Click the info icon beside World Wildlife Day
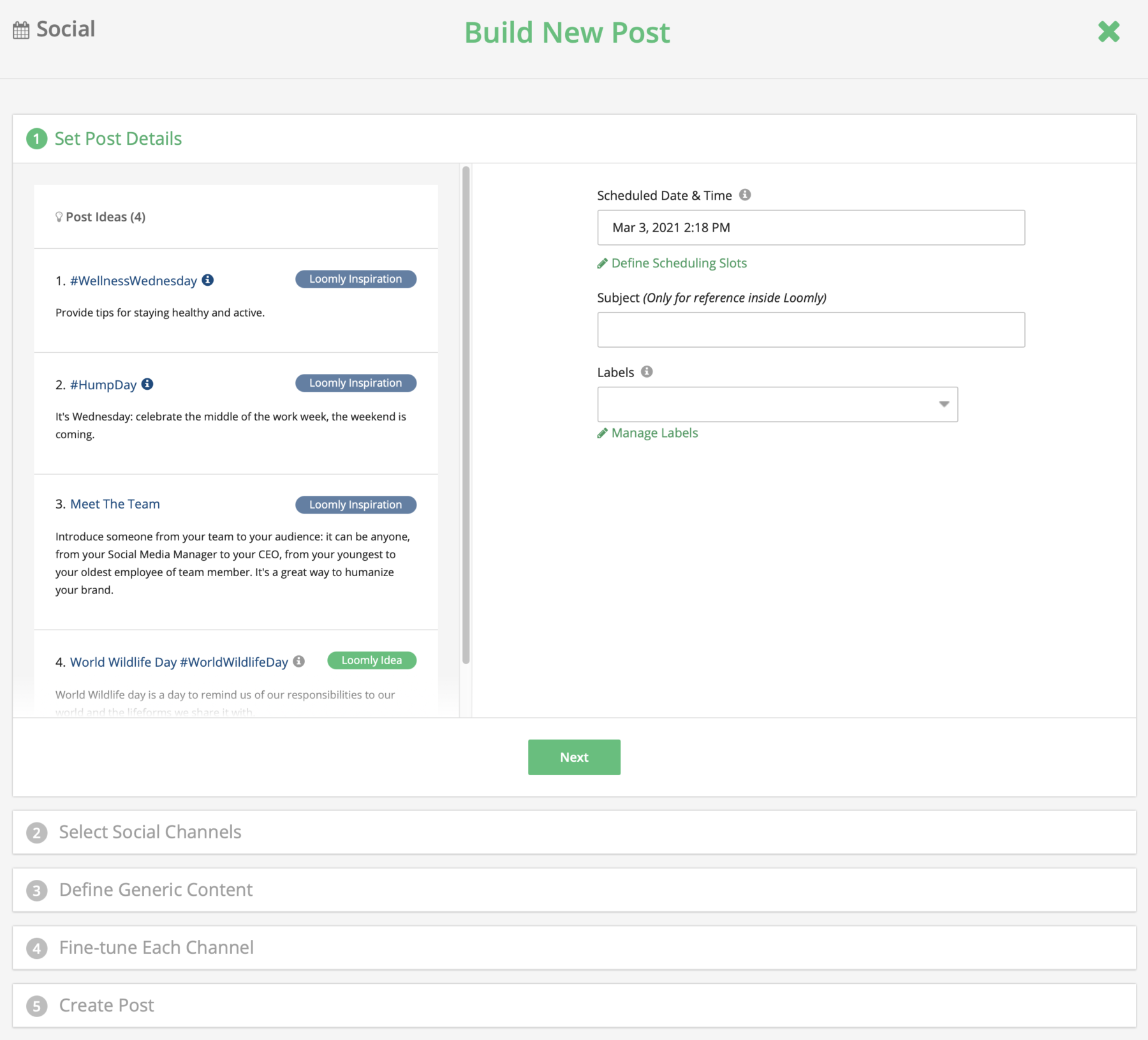The image size is (1148, 1040). [x=300, y=661]
